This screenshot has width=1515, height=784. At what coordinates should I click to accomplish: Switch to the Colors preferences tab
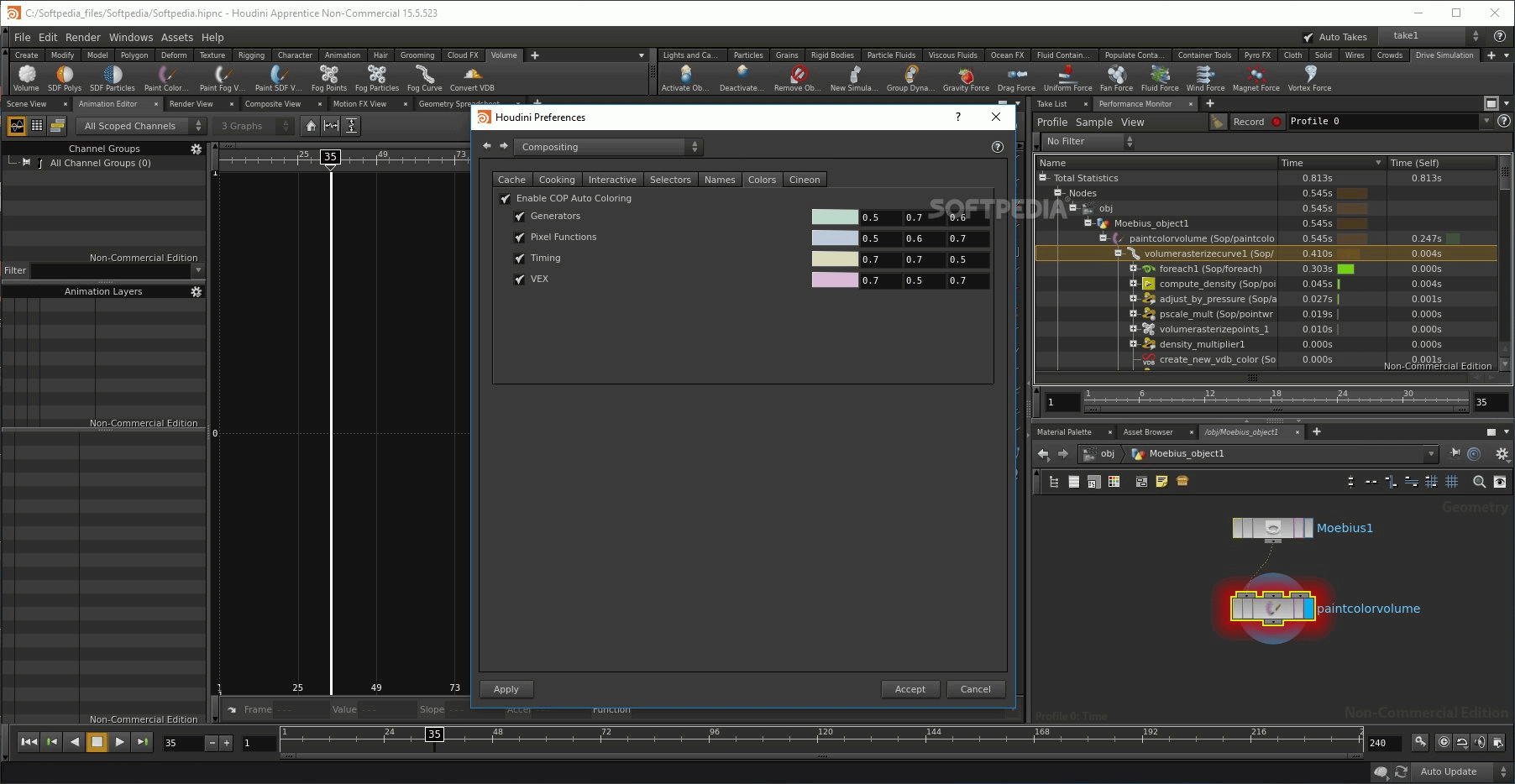pos(762,180)
